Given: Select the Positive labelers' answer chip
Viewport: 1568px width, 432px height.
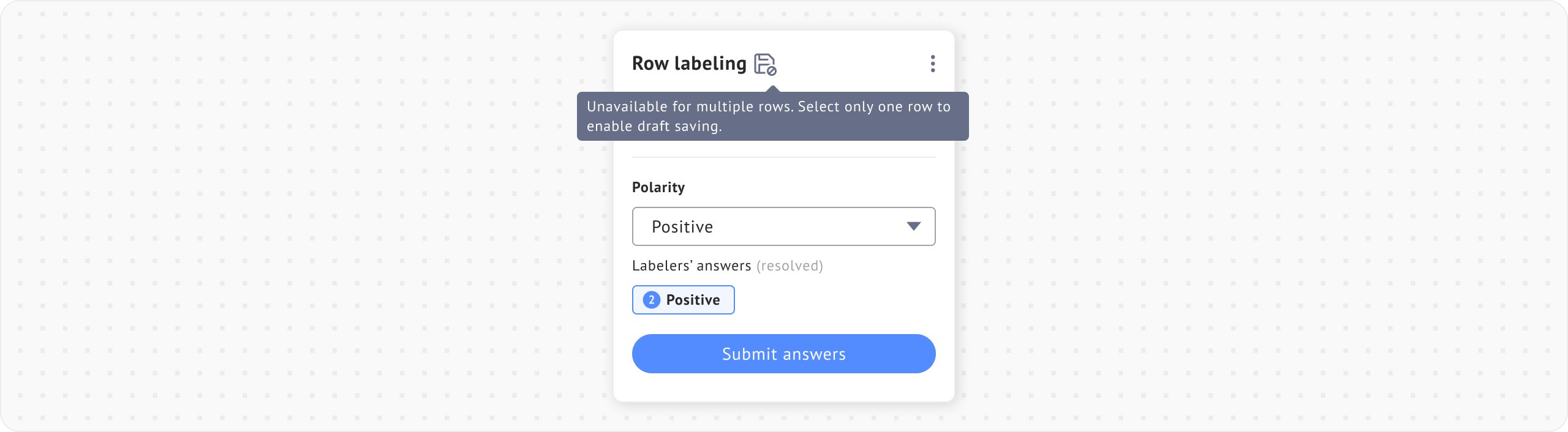Looking at the screenshot, I should (x=683, y=300).
